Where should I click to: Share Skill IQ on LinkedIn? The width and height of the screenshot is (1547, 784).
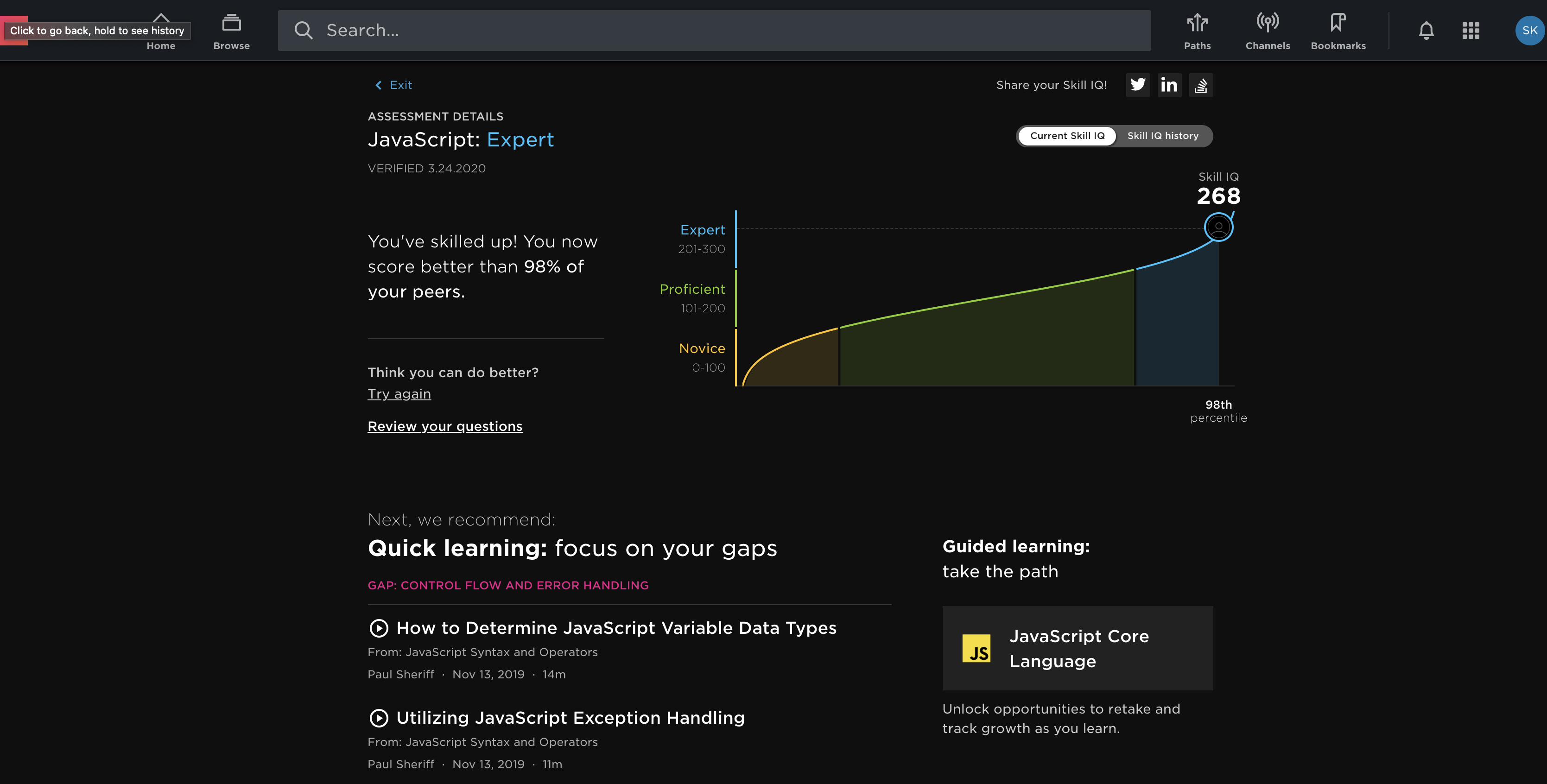(x=1169, y=85)
